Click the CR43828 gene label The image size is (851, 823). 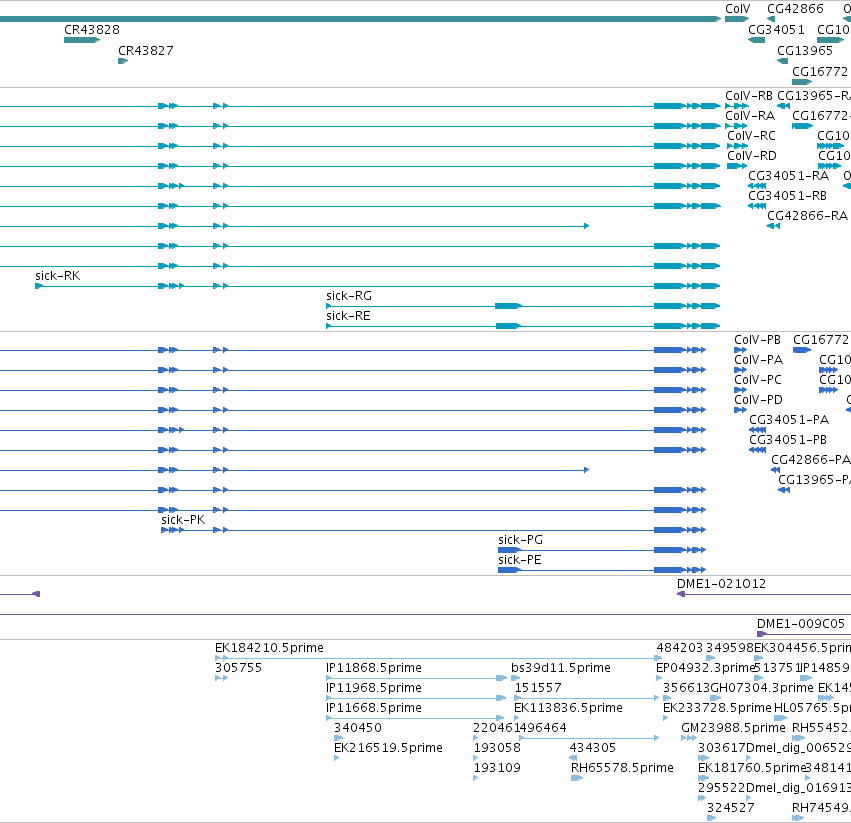click(92, 30)
